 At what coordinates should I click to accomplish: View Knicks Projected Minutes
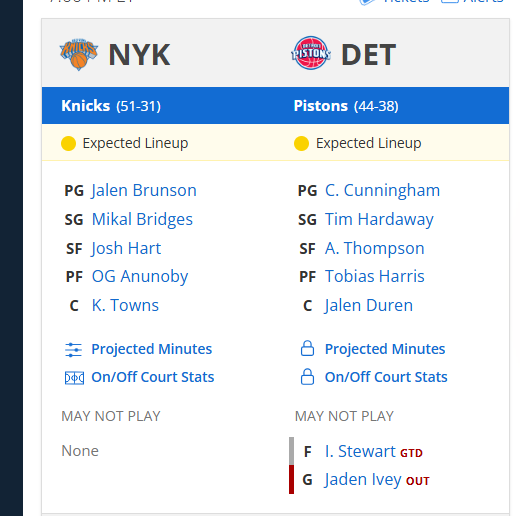pos(152,349)
